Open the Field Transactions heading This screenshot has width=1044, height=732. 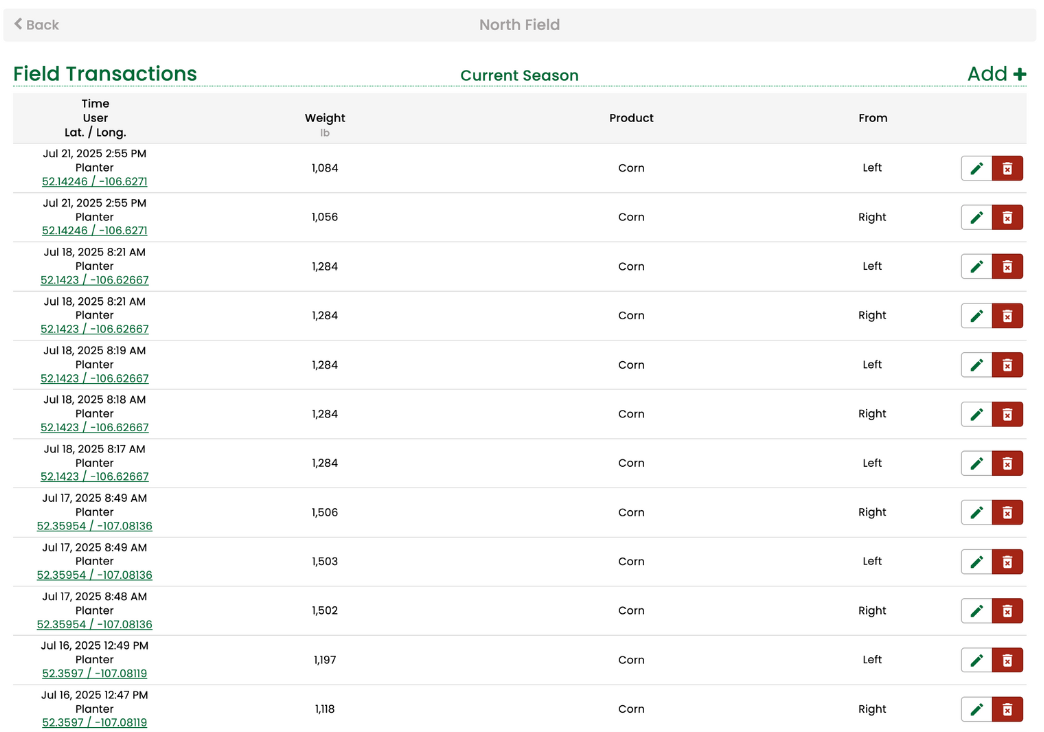(105, 74)
